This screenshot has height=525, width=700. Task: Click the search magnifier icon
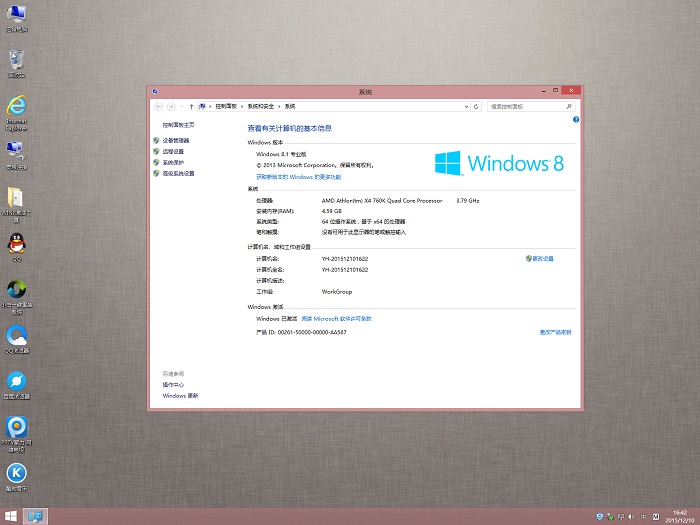(569, 107)
